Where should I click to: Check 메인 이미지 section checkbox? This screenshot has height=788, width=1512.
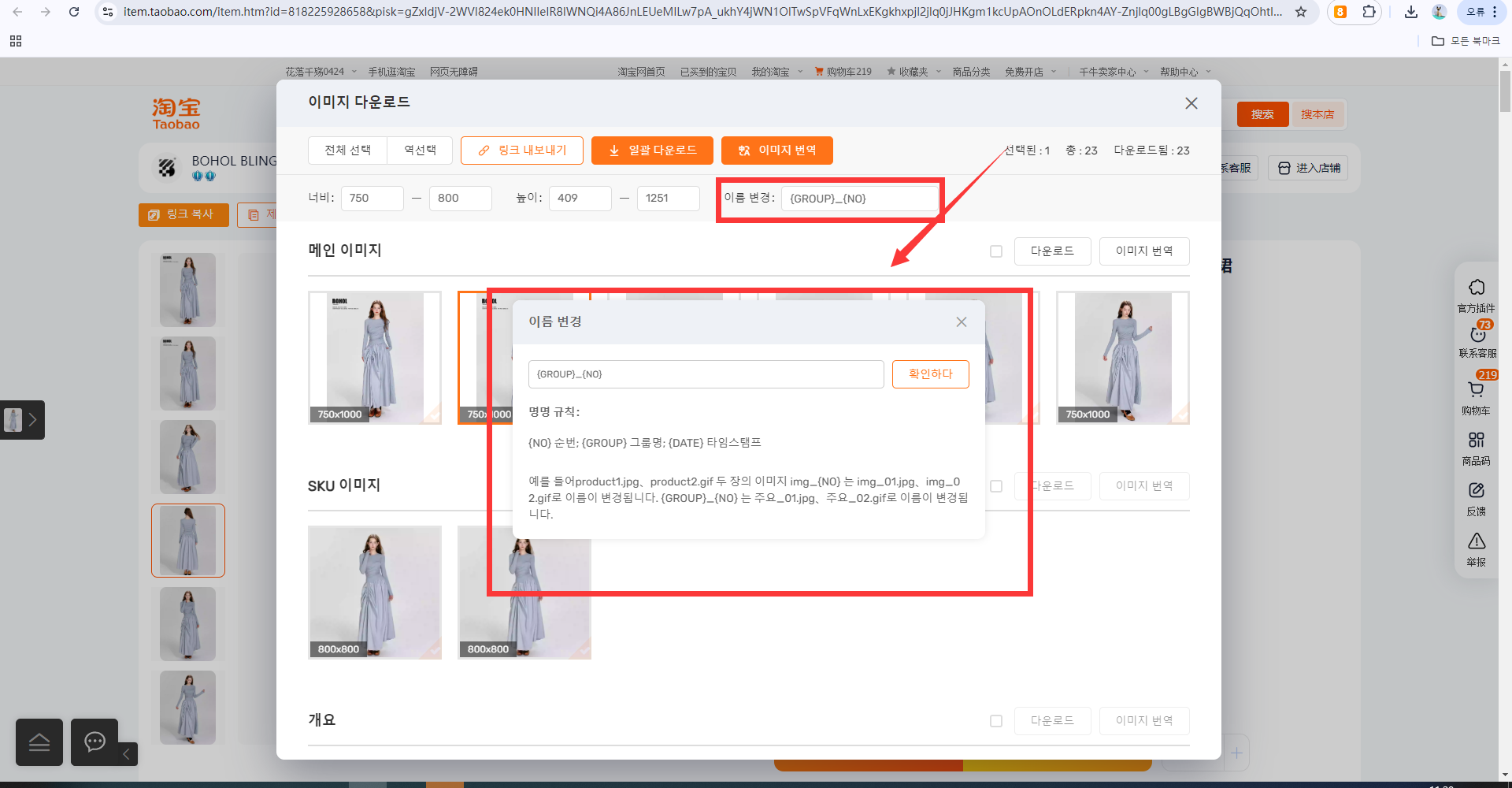pos(996,251)
